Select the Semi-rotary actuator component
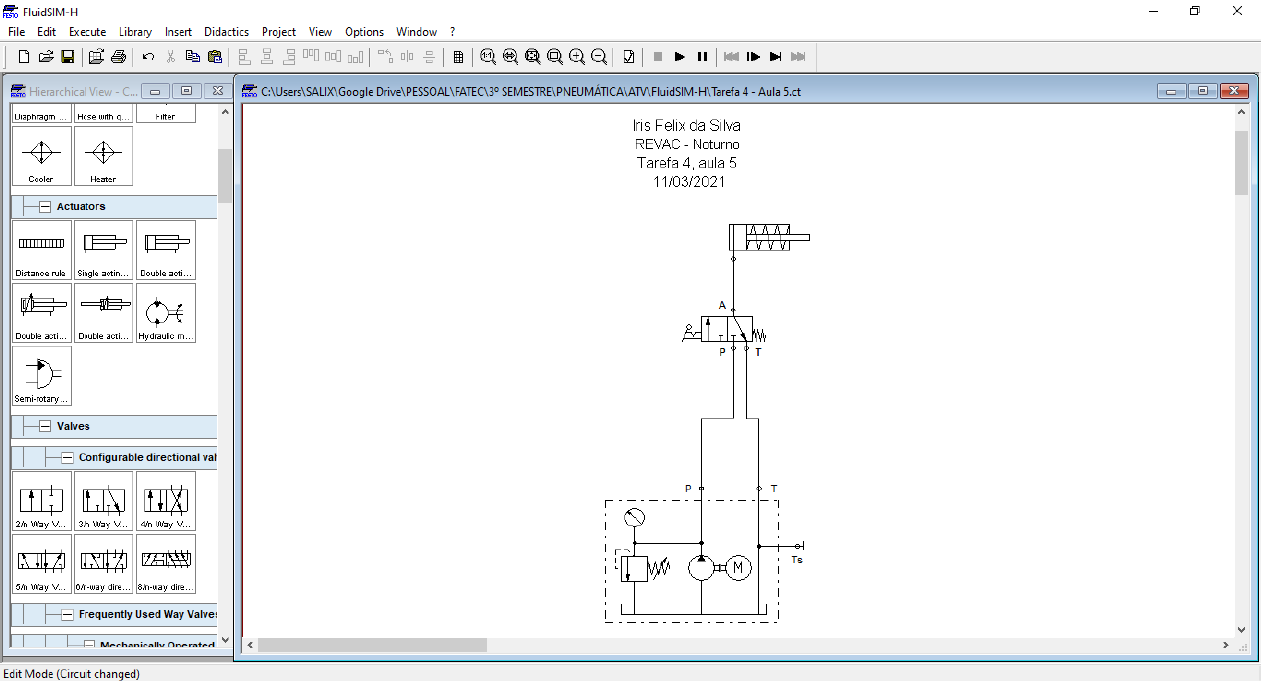The height and width of the screenshot is (681, 1261). click(x=42, y=375)
